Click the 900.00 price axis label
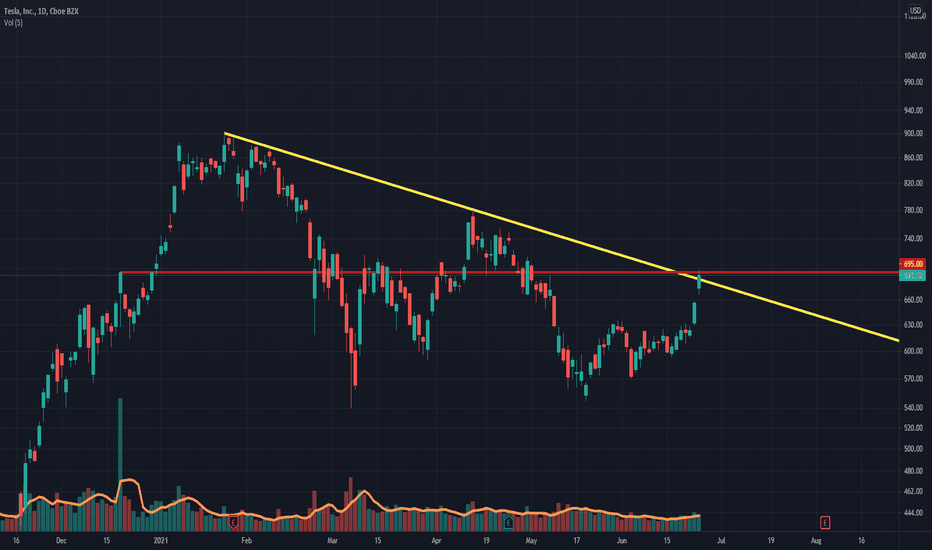932x550 pixels. point(914,134)
